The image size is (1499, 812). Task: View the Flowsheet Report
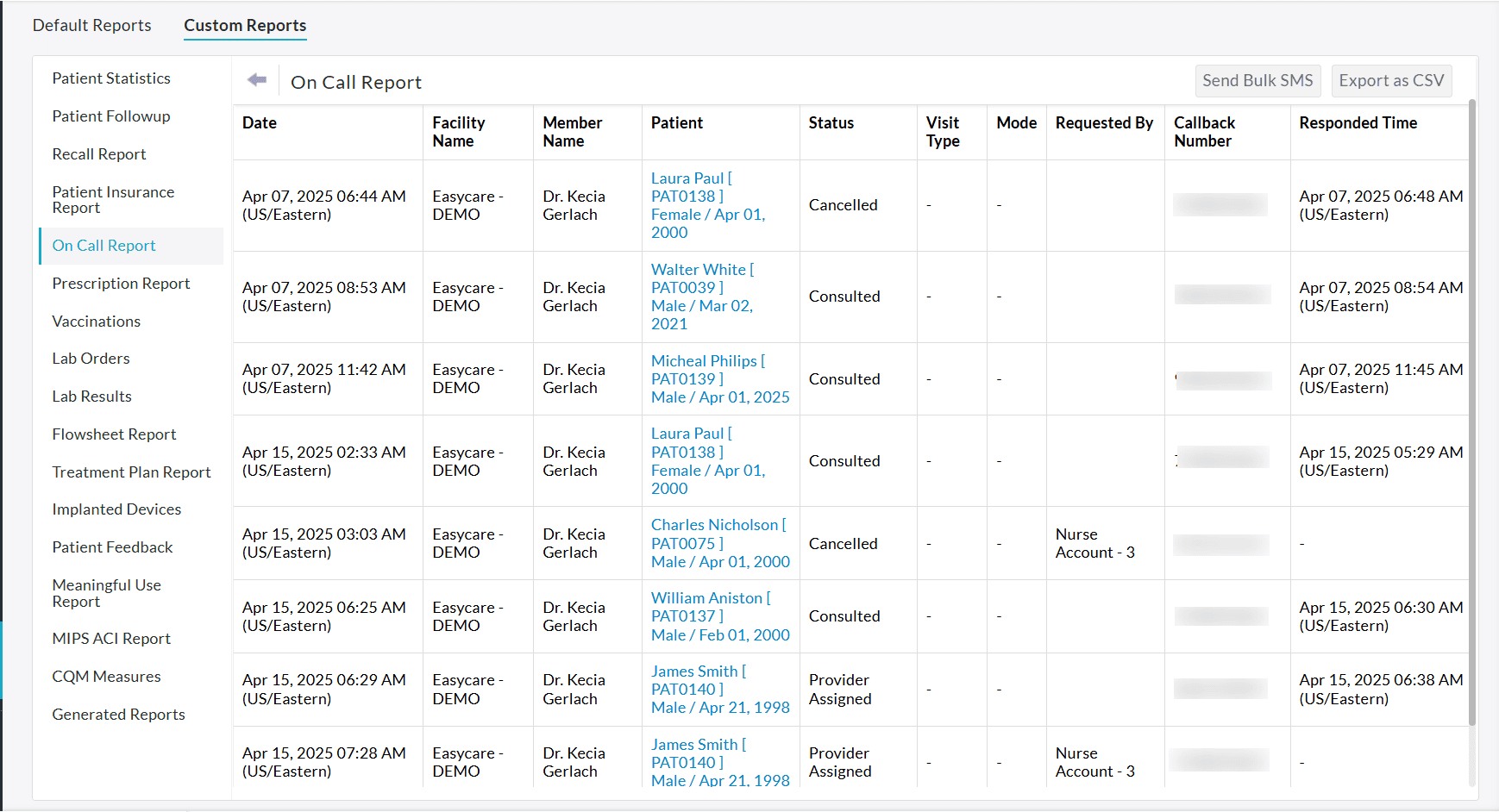pyautogui.click(x=114, y=434)
